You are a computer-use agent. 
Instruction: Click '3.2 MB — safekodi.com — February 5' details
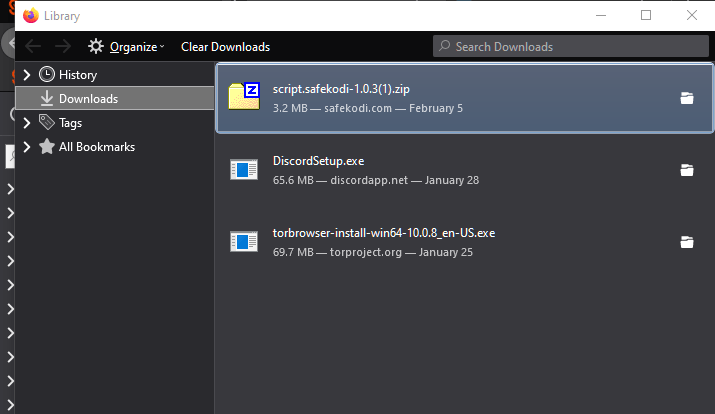pos(368,109)
